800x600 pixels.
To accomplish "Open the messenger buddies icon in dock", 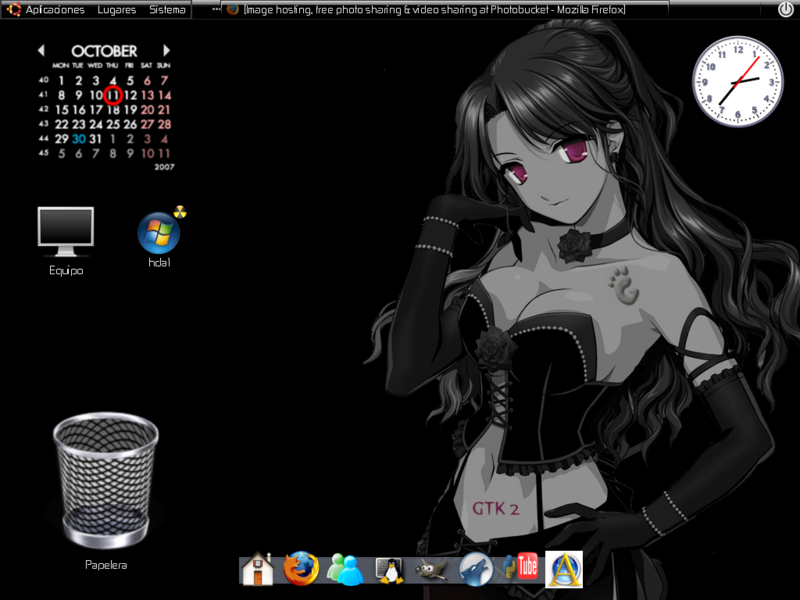I will pyautogui.click(x=345, y=568).
